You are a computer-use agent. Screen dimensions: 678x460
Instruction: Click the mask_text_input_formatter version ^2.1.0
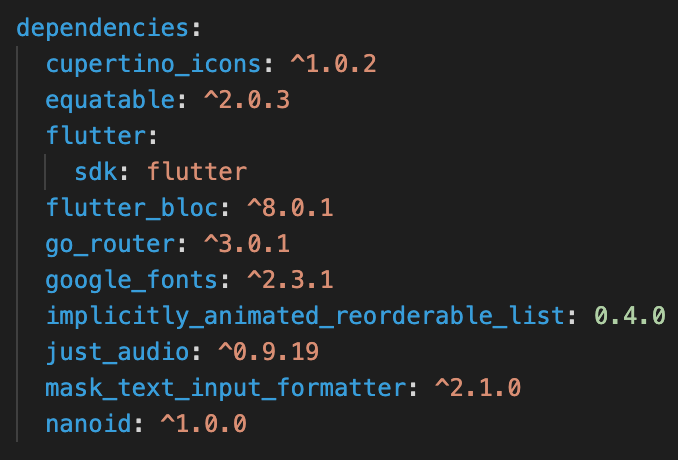[478, 387]
